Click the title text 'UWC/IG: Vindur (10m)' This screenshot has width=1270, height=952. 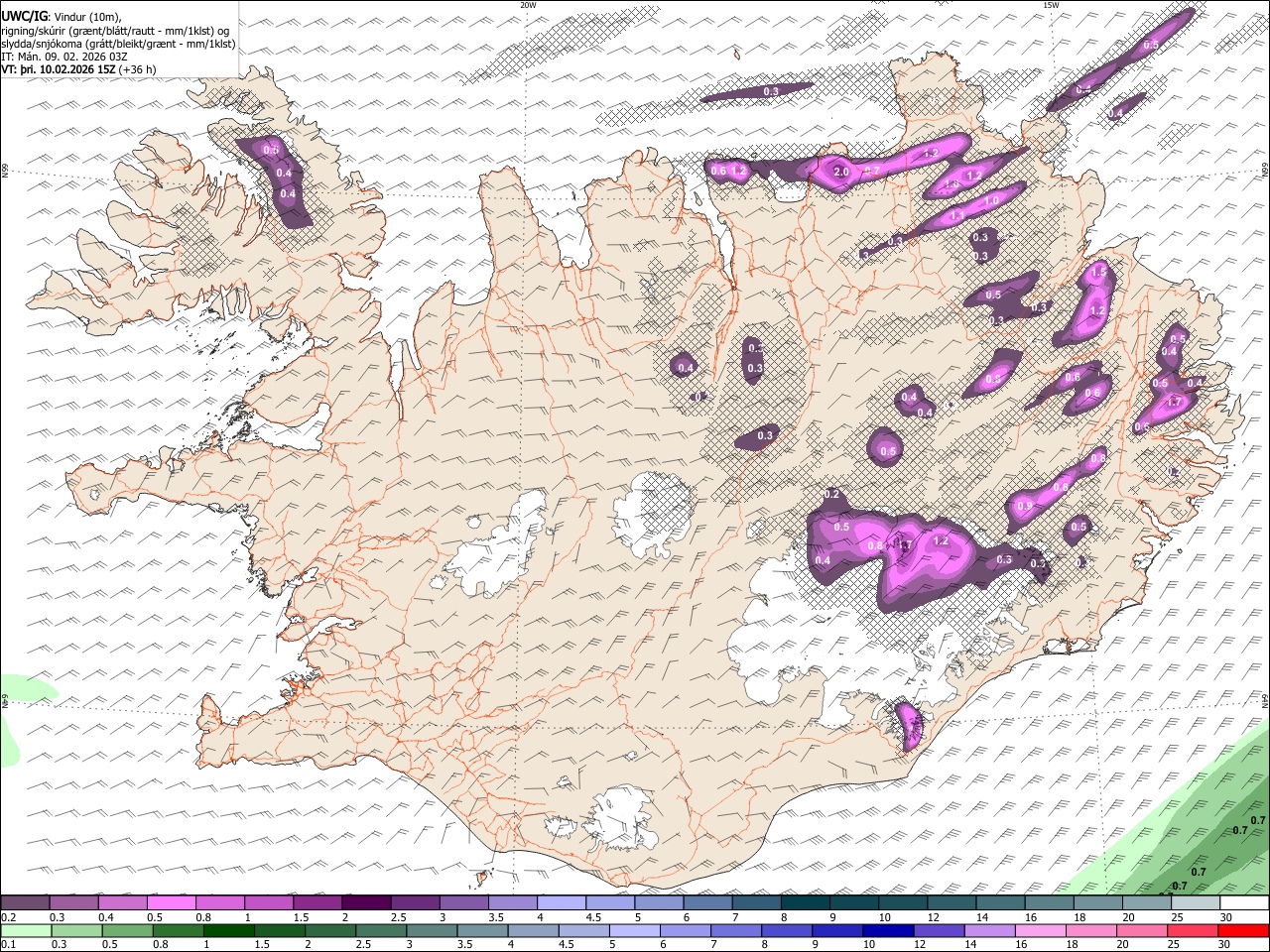(62, 15)
